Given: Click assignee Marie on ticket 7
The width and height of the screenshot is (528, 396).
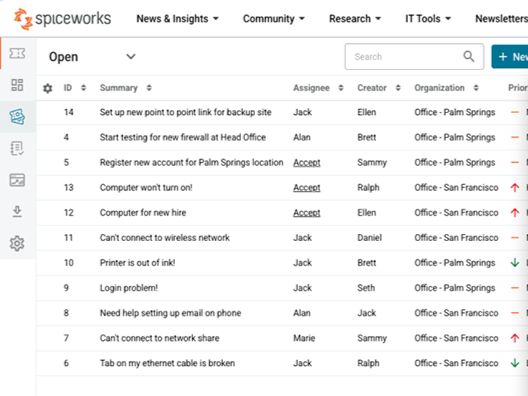Looking at the screenshot, I should click(x=304, y=338).
